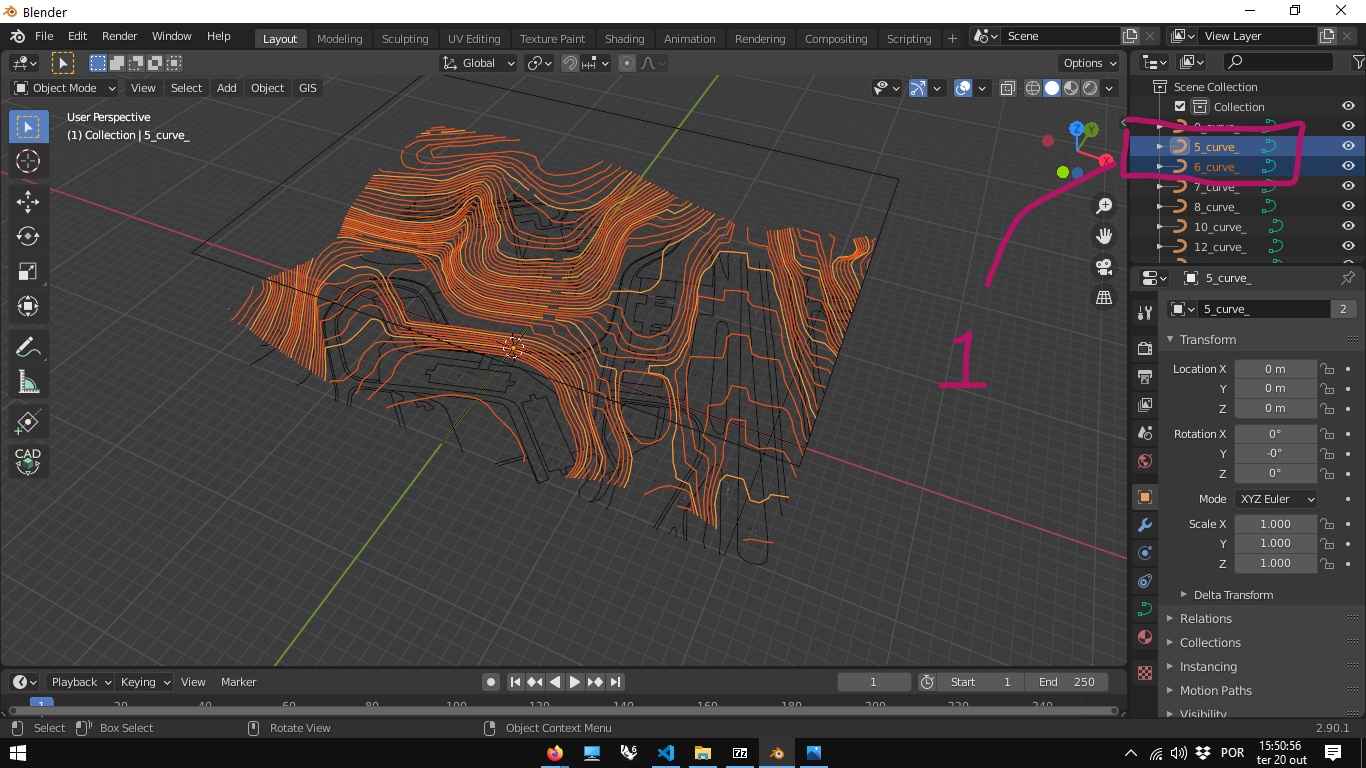
Task: Select the Annotate pencil tool
Action: click(x=28, y=347)
